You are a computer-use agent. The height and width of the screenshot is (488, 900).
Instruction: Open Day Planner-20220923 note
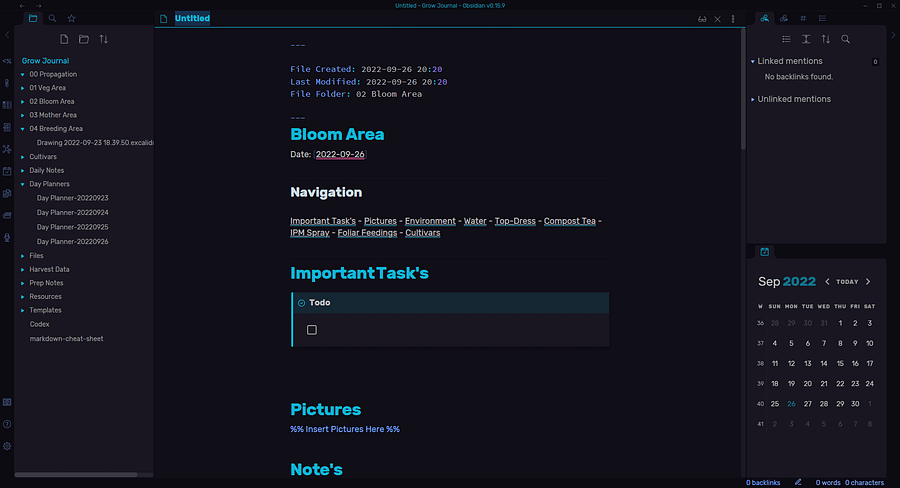click(72, 198)
